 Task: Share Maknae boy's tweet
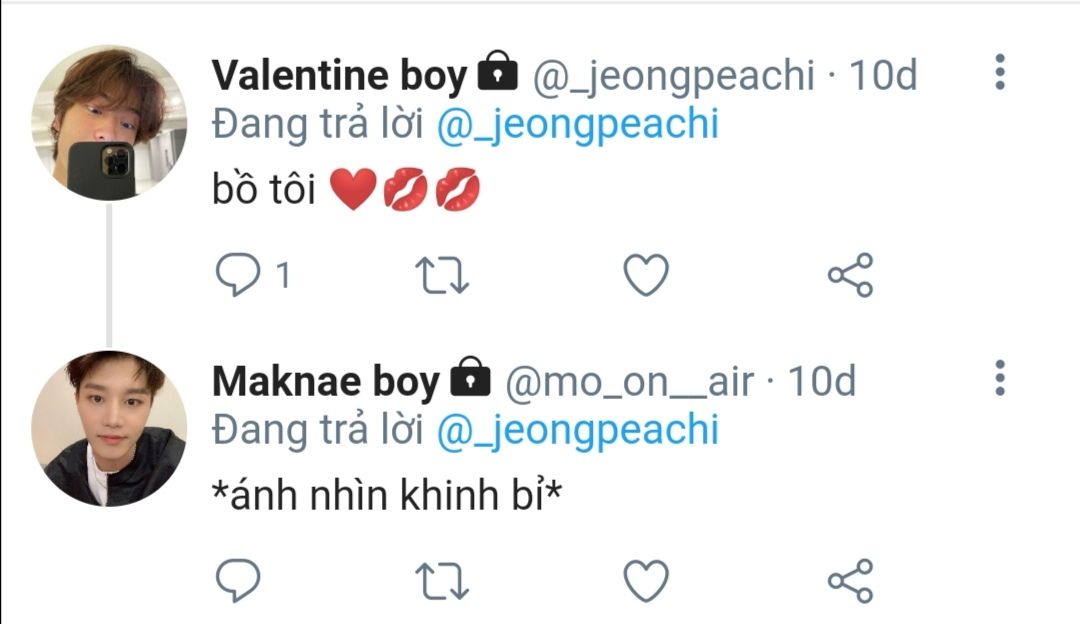(850, 580)
